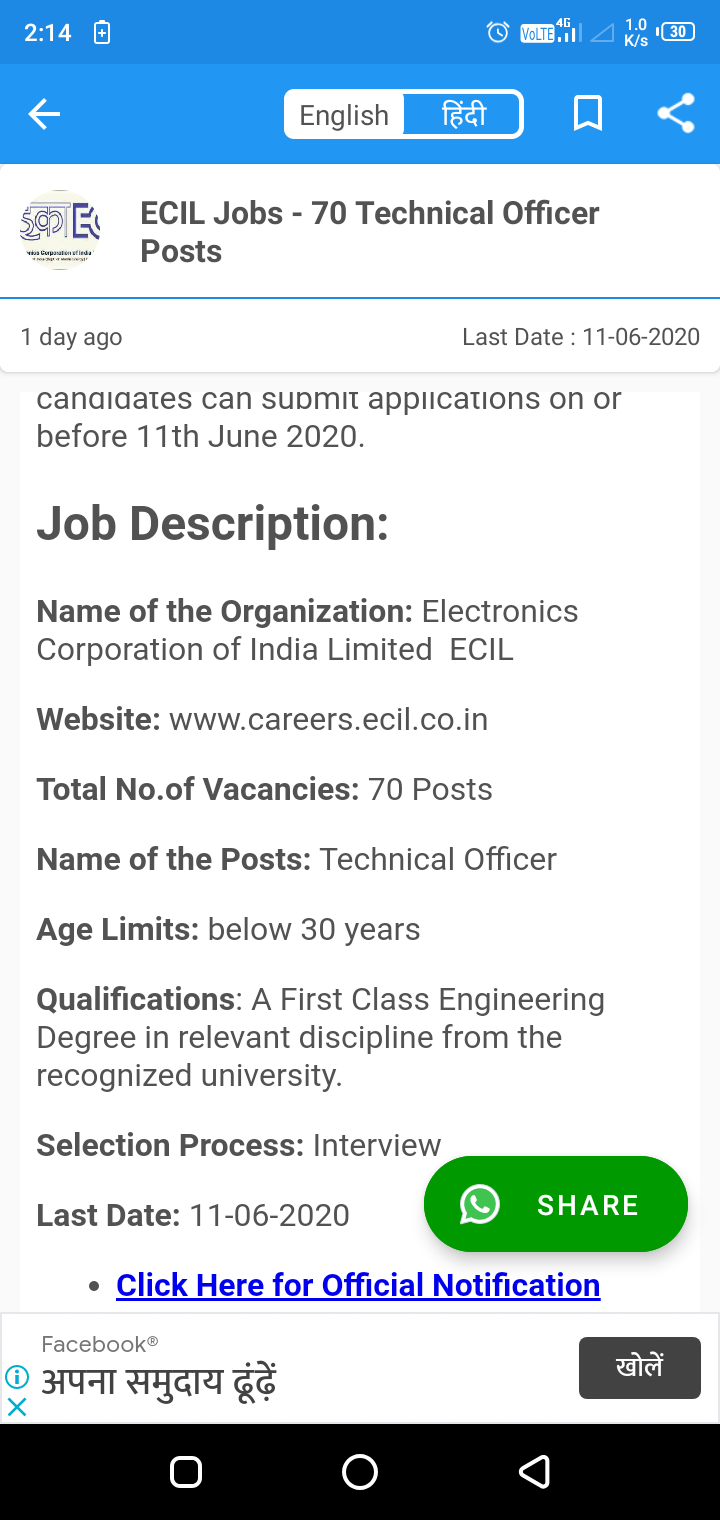Open the Official Notification link
This screenshot has height=1520, width=720.
pos(358,1285)
